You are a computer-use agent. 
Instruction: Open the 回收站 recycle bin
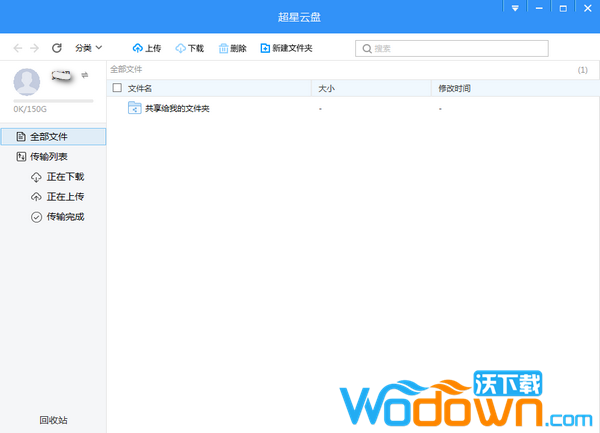(53, 420)
